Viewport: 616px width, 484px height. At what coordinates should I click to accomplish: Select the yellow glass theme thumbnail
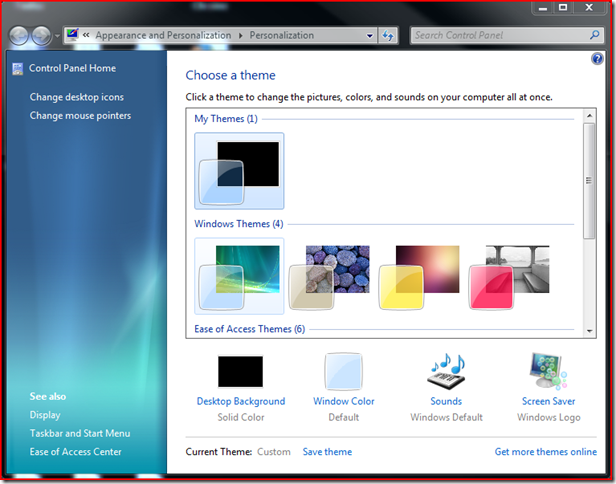click(419, 277)
